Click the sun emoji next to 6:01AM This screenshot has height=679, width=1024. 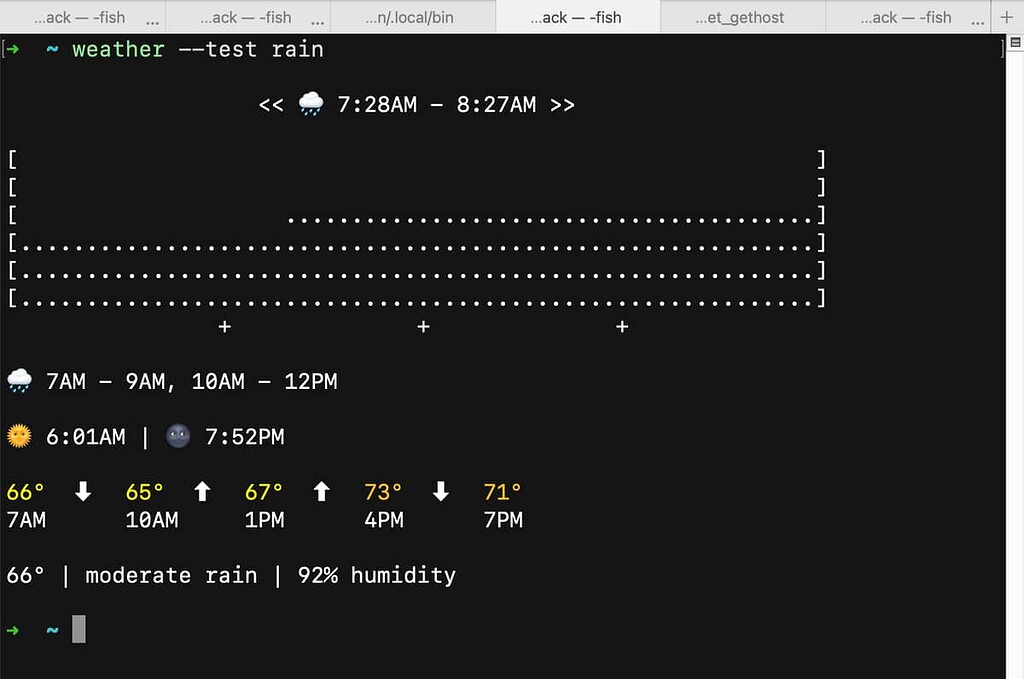click(19, 436)
